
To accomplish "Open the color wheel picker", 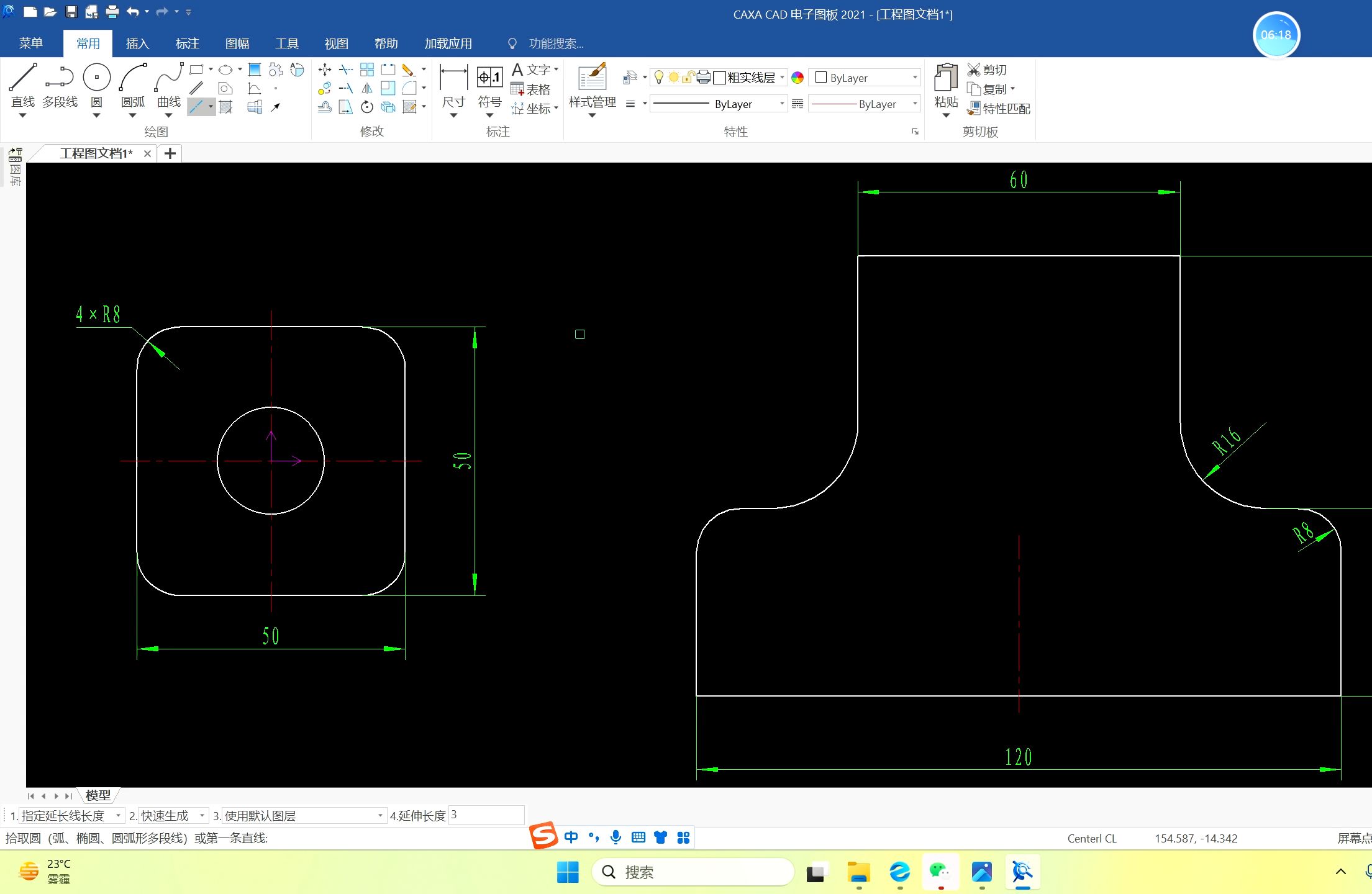I will click(797, 78).
